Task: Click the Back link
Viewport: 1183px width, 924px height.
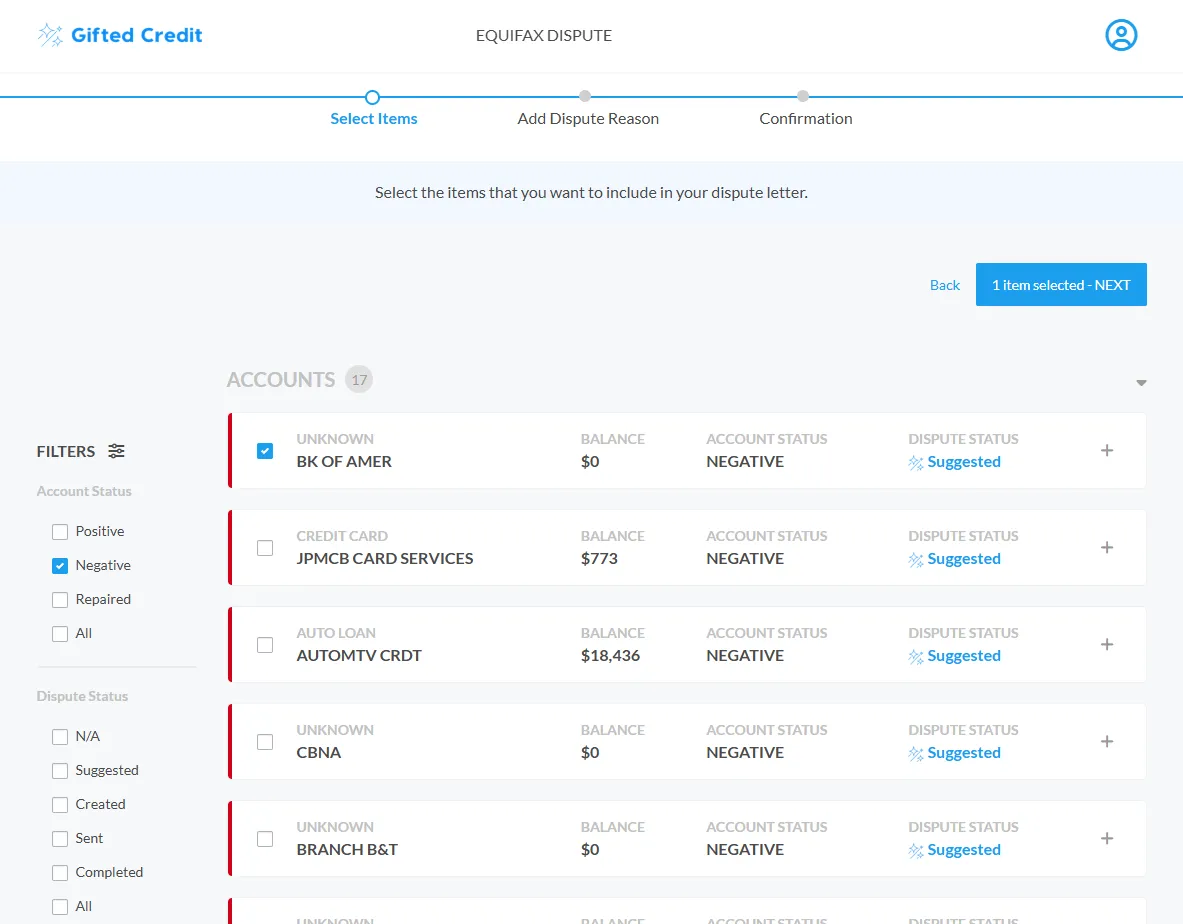Action: point(945,285)
